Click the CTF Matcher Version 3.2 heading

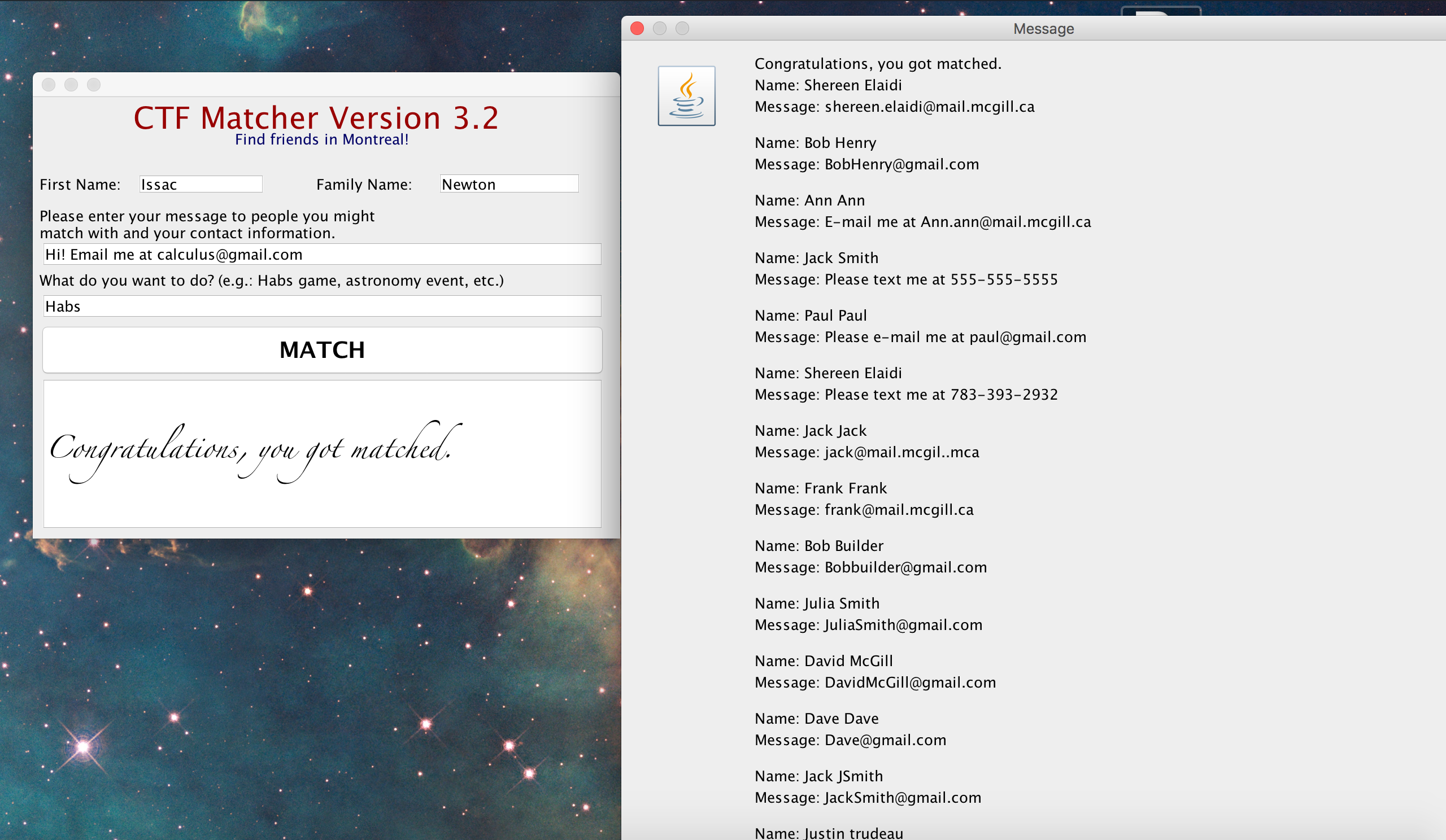point(316,118)
